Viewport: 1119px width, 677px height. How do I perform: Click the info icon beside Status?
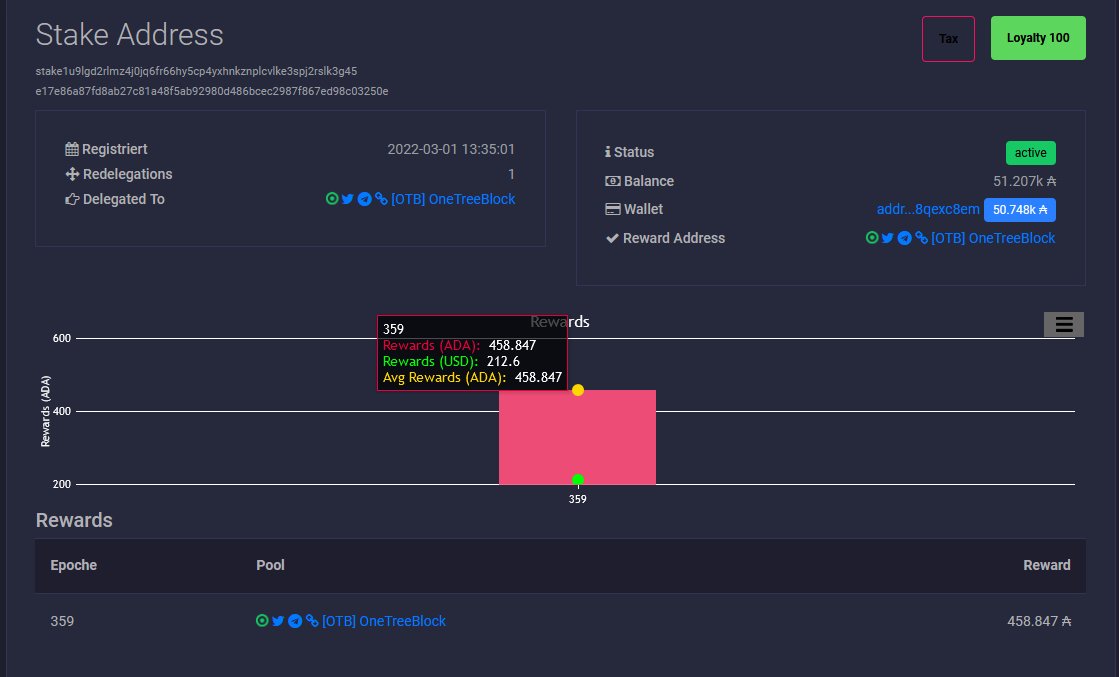(608, 152)
